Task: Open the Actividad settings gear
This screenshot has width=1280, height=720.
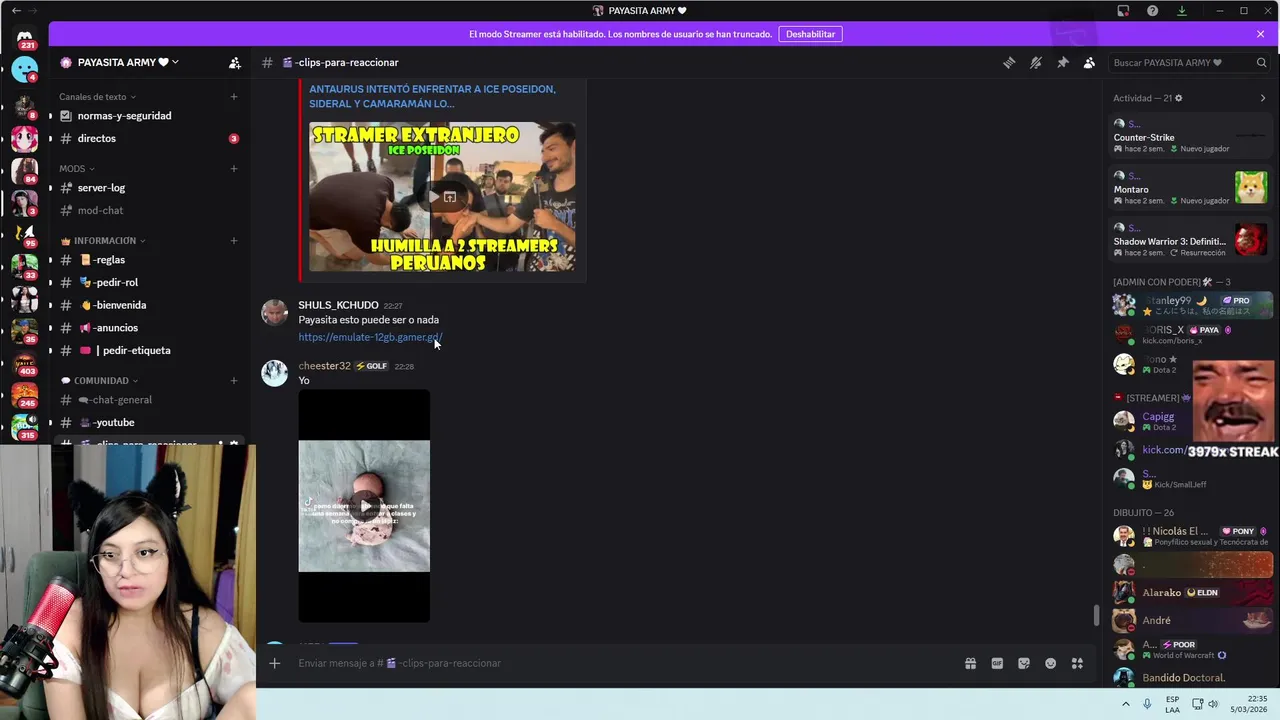Action: 1178,98
